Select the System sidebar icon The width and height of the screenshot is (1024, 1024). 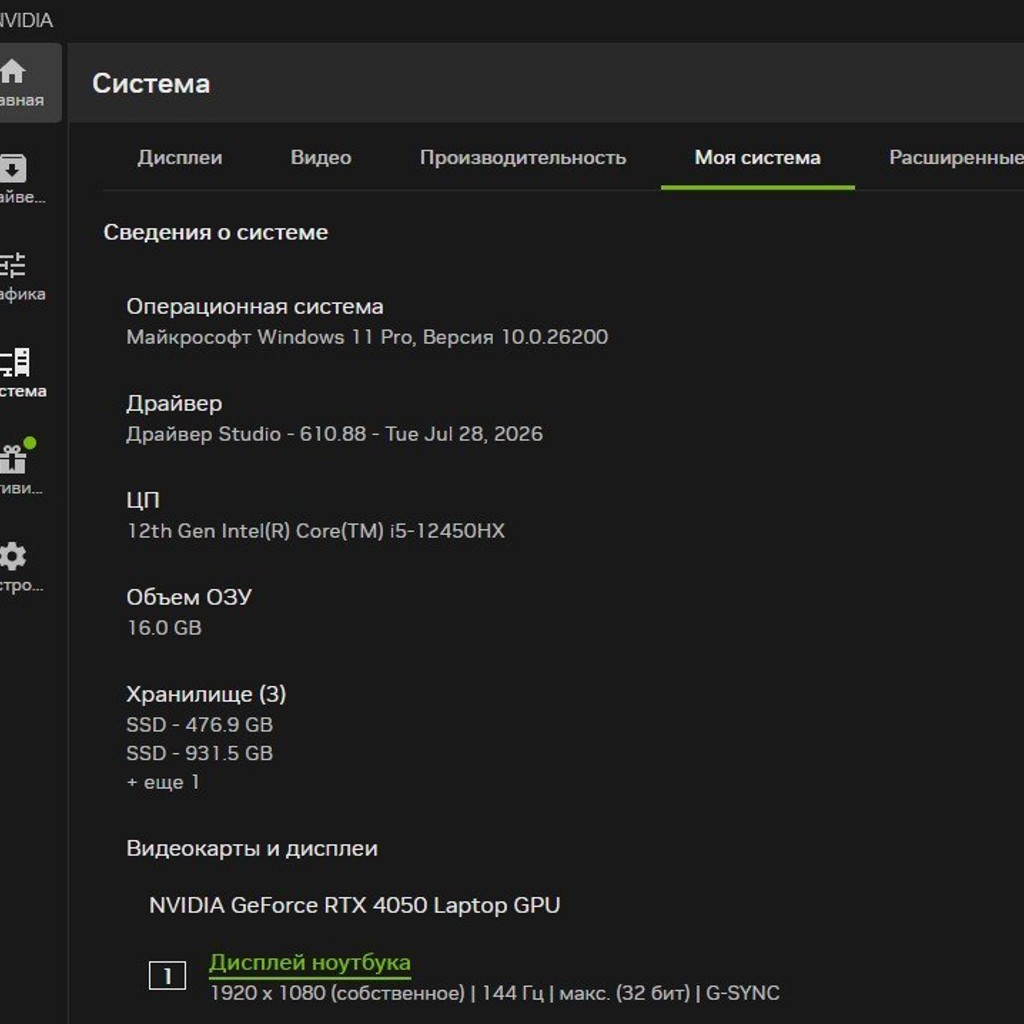(x=15, y=362)
